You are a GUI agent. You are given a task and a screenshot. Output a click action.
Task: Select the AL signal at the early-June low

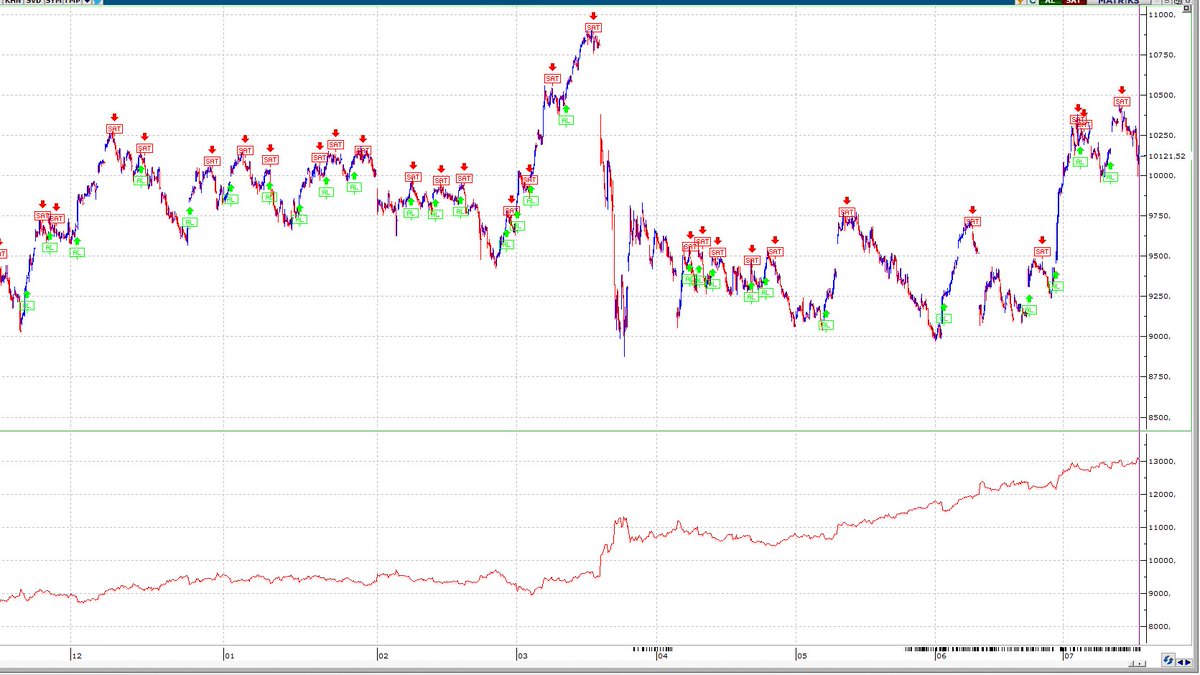[943, 319]
